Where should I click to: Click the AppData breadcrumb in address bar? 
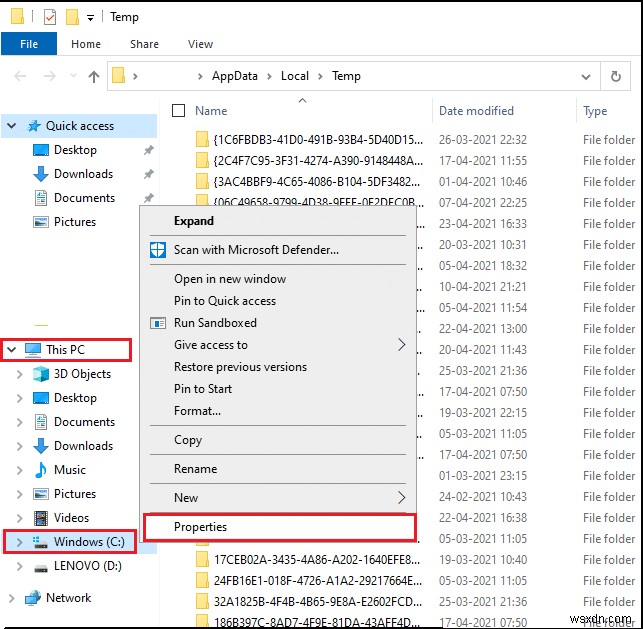[235, 76]
